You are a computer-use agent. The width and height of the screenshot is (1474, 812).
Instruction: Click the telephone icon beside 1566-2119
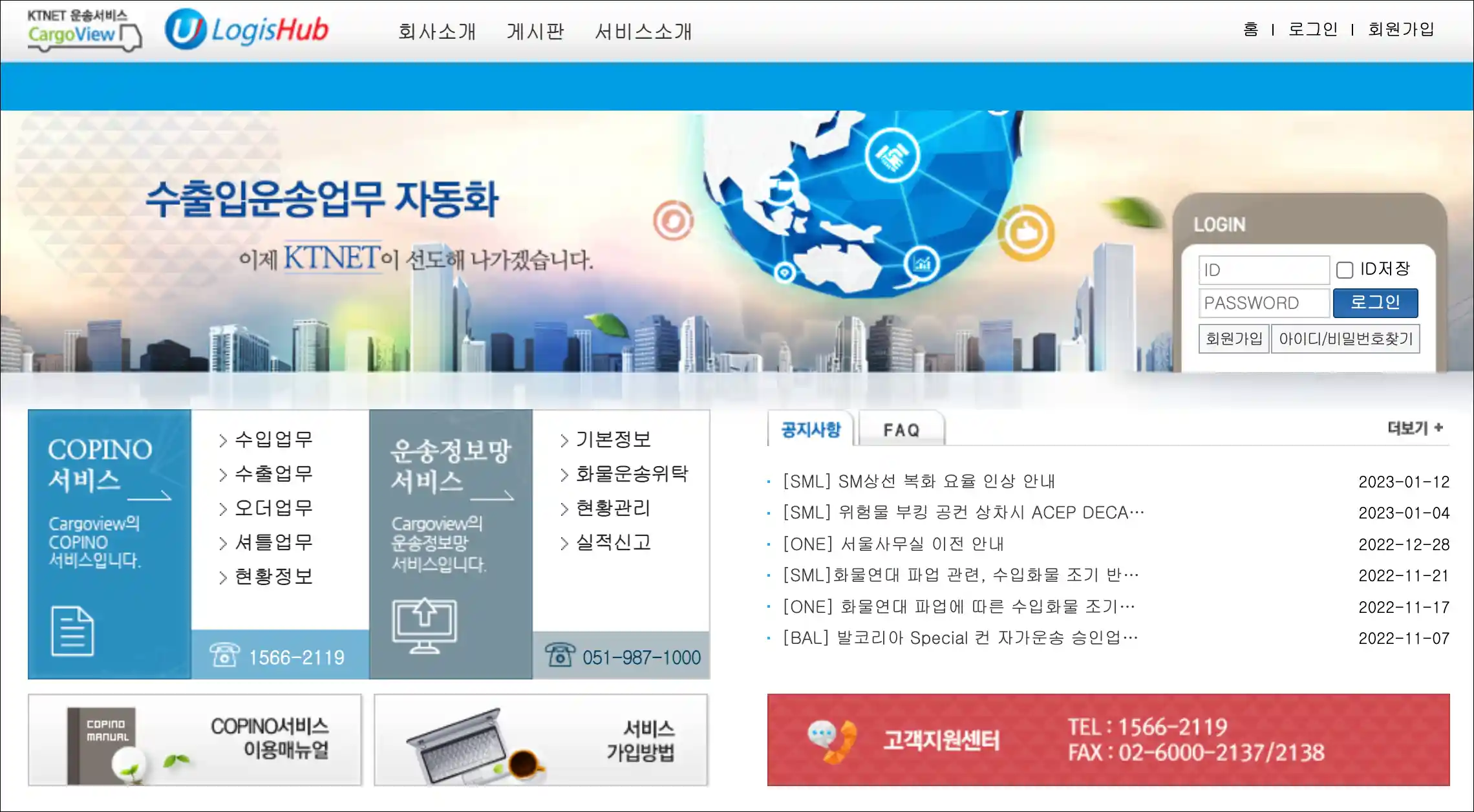[x=224, y=655]
